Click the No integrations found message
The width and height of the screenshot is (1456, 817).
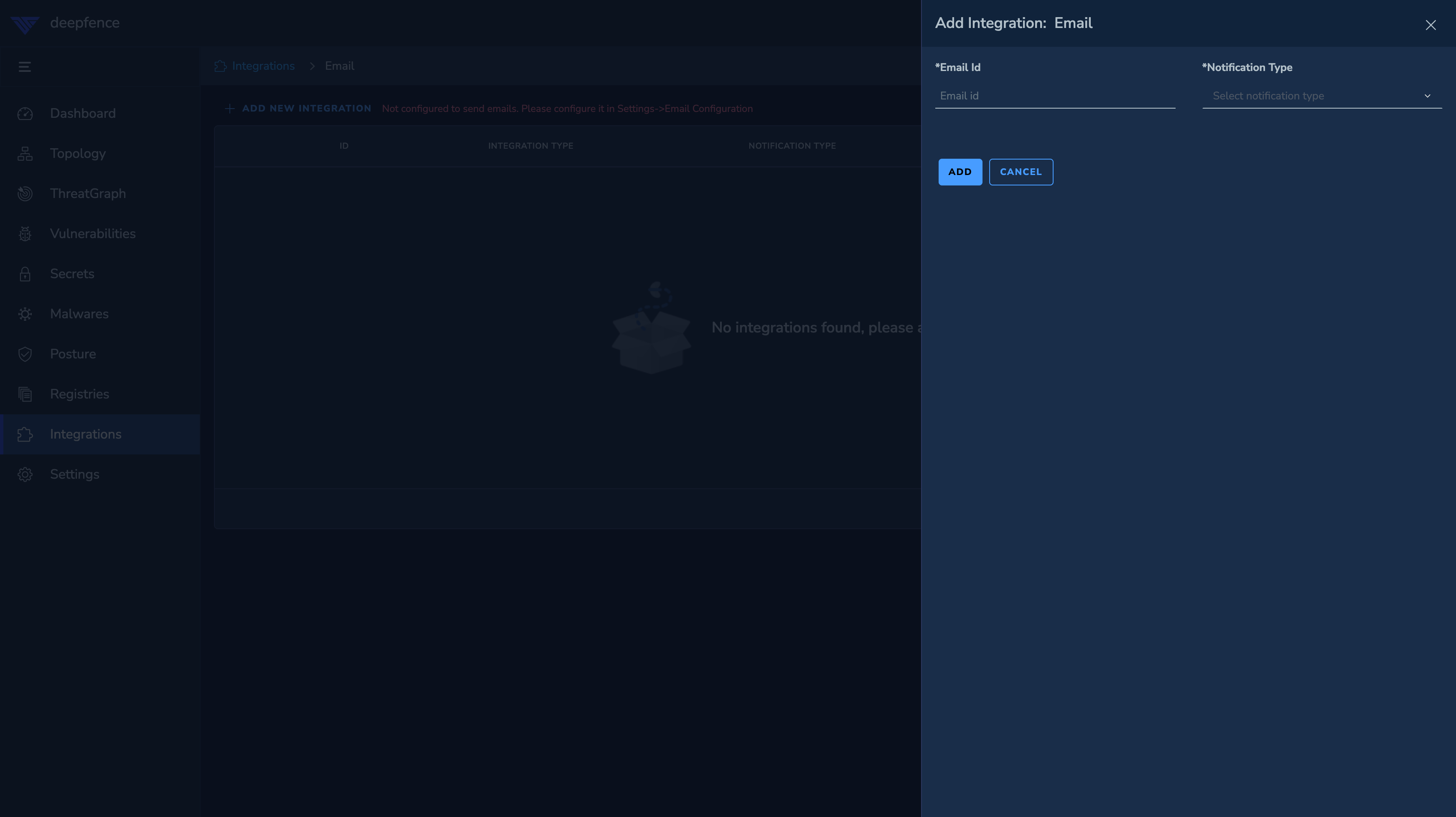coord(816,328)
